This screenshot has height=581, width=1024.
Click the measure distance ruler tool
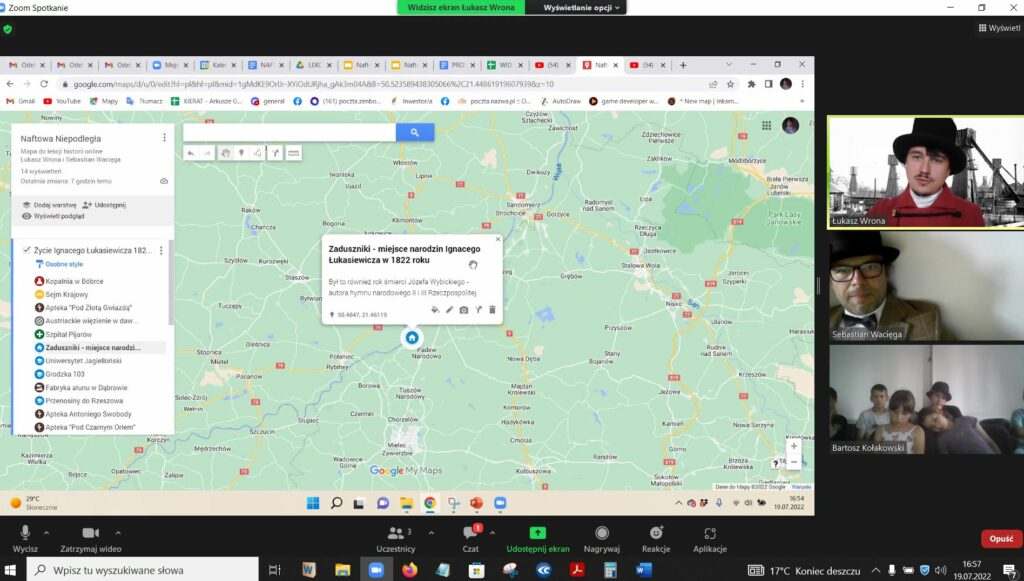(x=293, y=153)
